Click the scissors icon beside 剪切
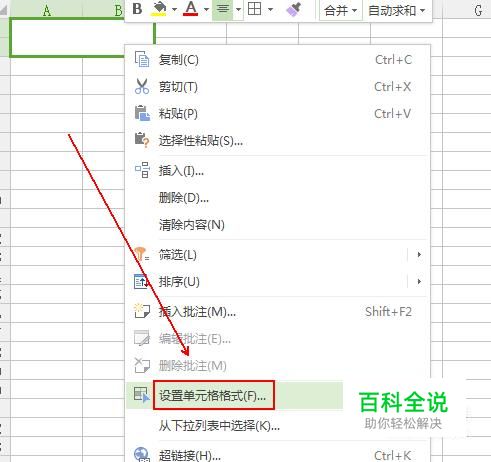Screen dimensions: 491x462 point(142,86)
